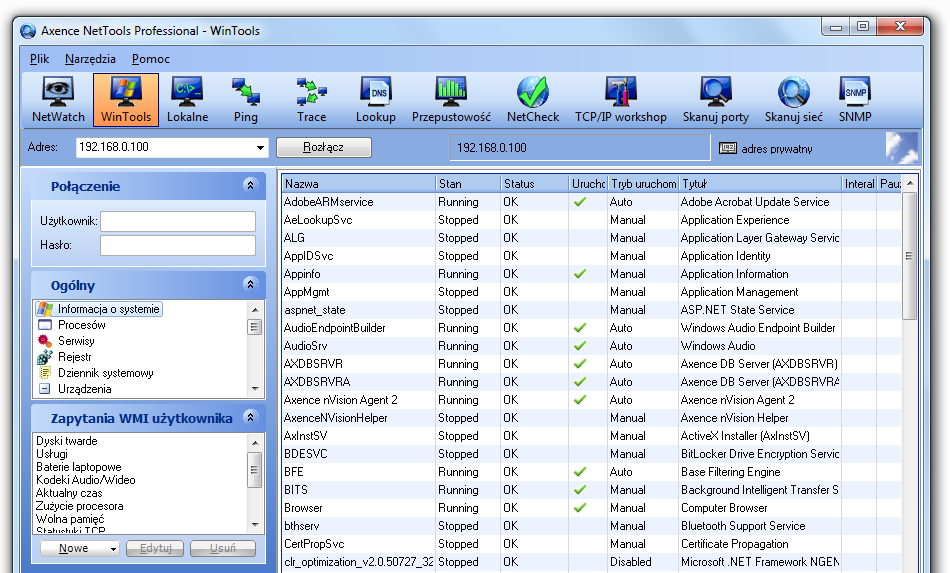Select the Usługi WMI query
This screenshot has height=573, width=950.
52,454
